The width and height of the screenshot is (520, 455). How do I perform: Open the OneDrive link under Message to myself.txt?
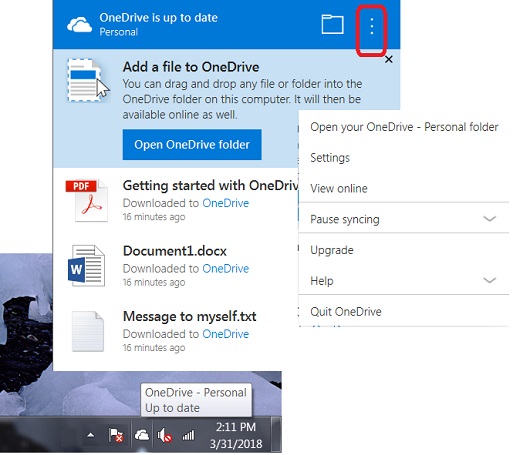226,334
